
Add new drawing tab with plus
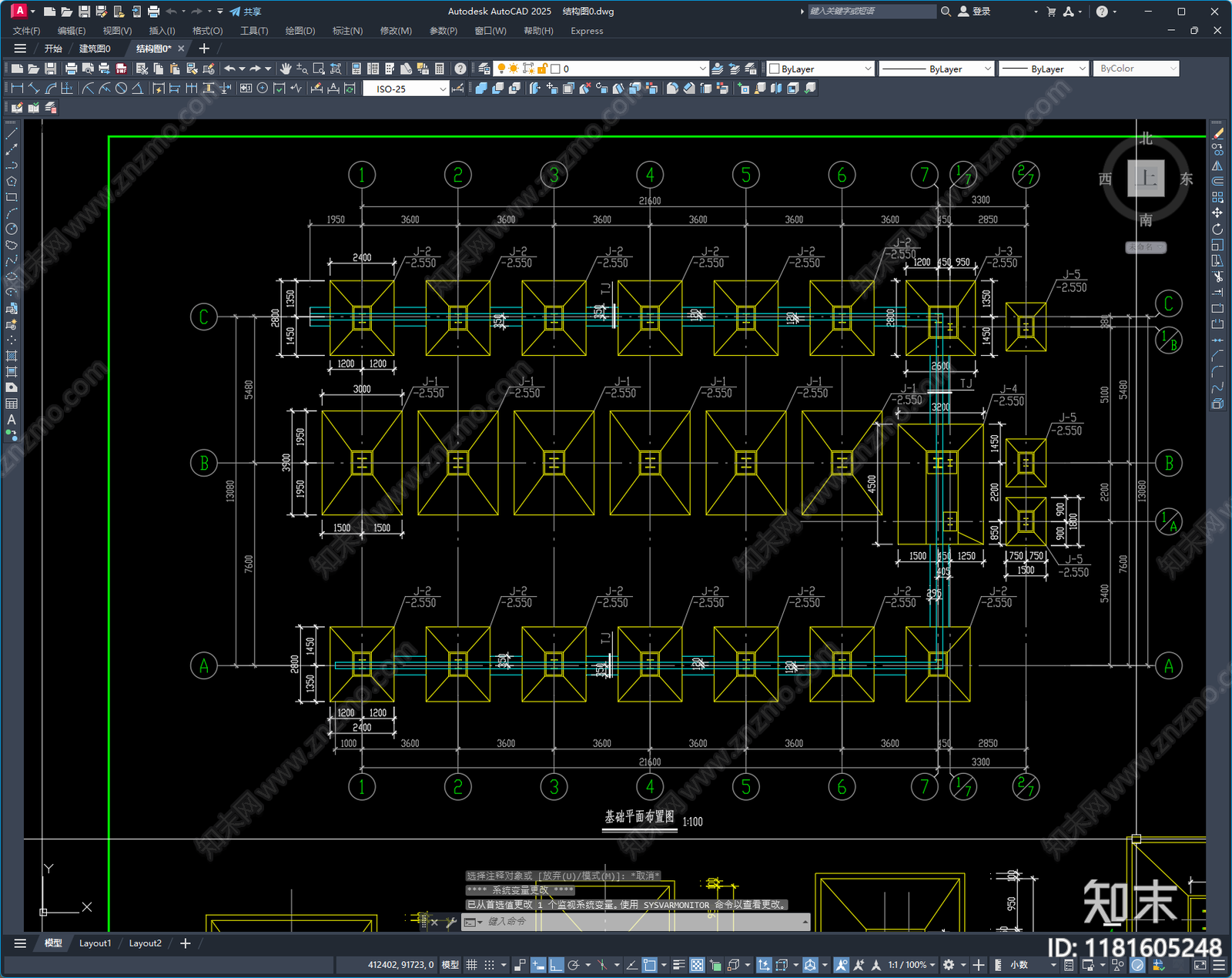(204, 49)
